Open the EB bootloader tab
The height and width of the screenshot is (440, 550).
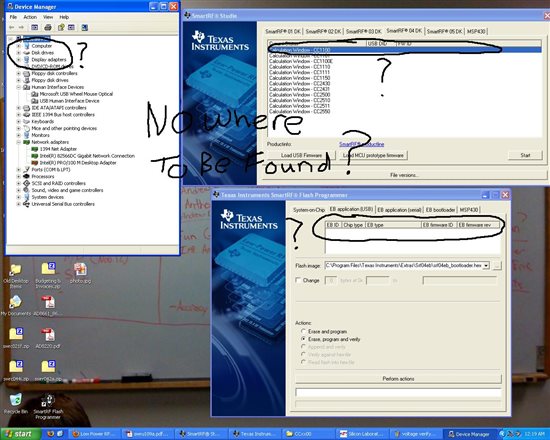tap(440, 210)
